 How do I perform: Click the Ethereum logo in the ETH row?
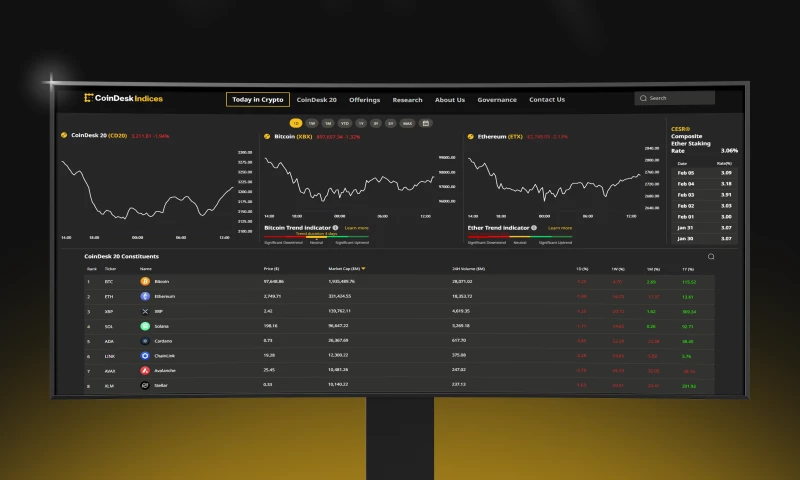click(x=145, y=296)
